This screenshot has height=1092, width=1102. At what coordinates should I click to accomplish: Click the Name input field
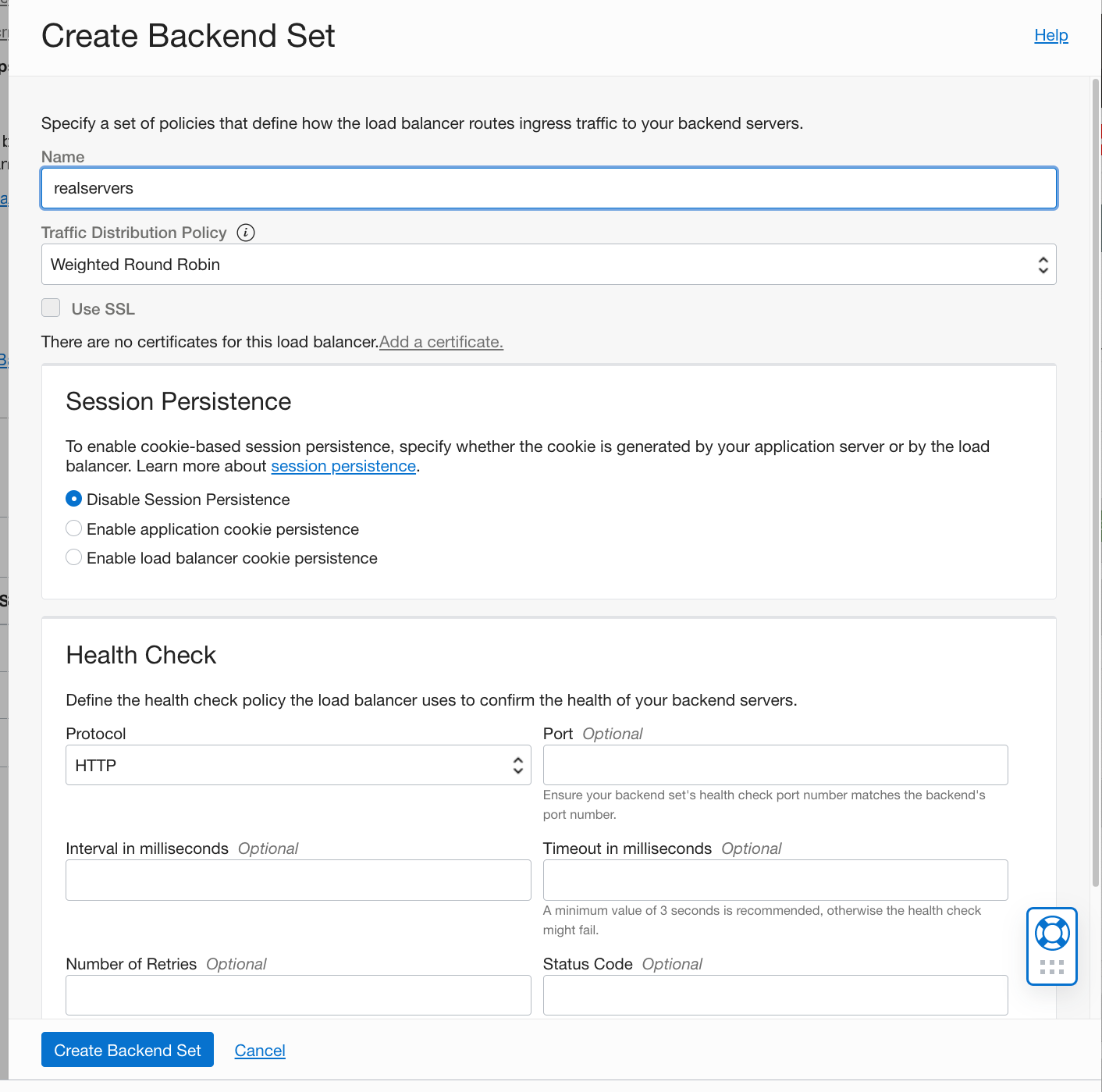pyautogui.click(x=548, y=188)
